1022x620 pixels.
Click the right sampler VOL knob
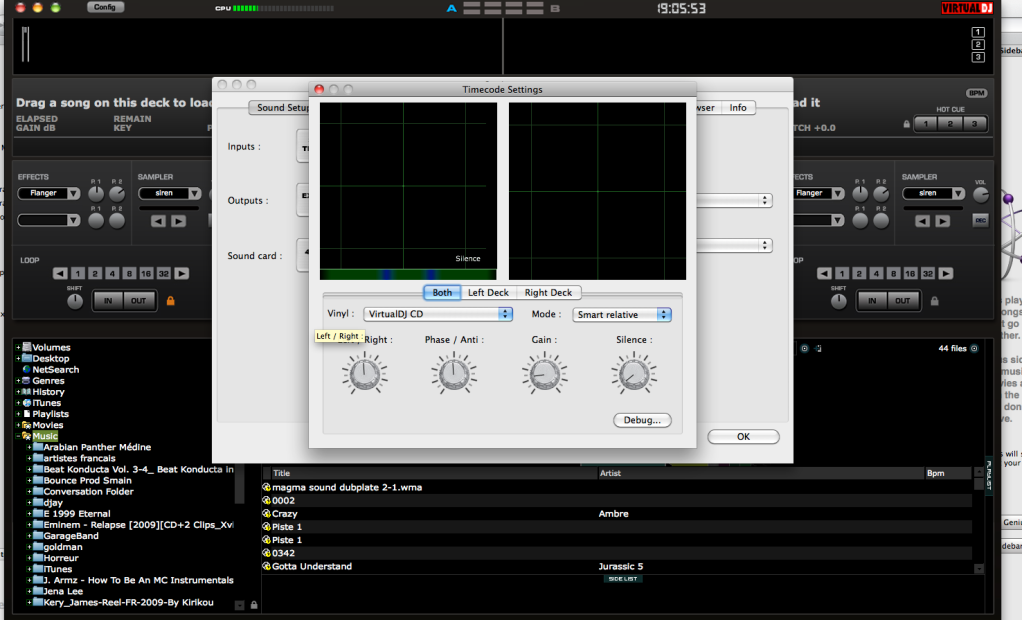pyautogui.click(x=980, y=194)
